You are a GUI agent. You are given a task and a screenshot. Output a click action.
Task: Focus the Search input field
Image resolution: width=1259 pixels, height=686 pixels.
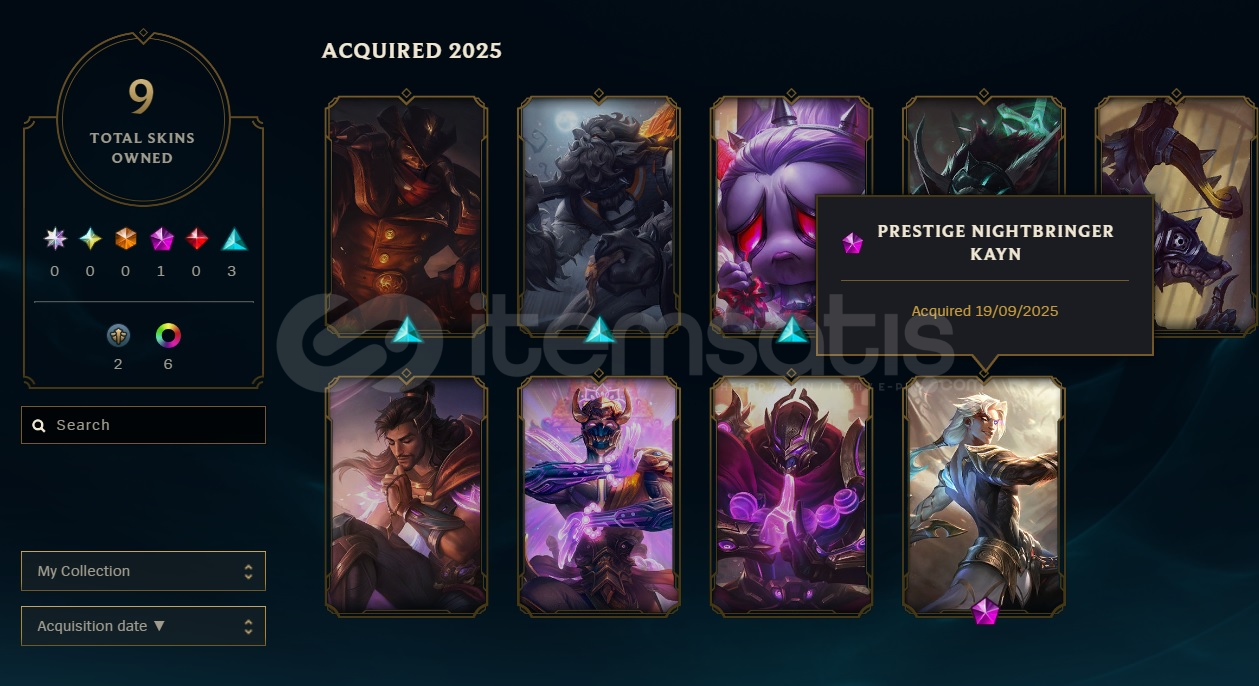click(x=143, y=425)
